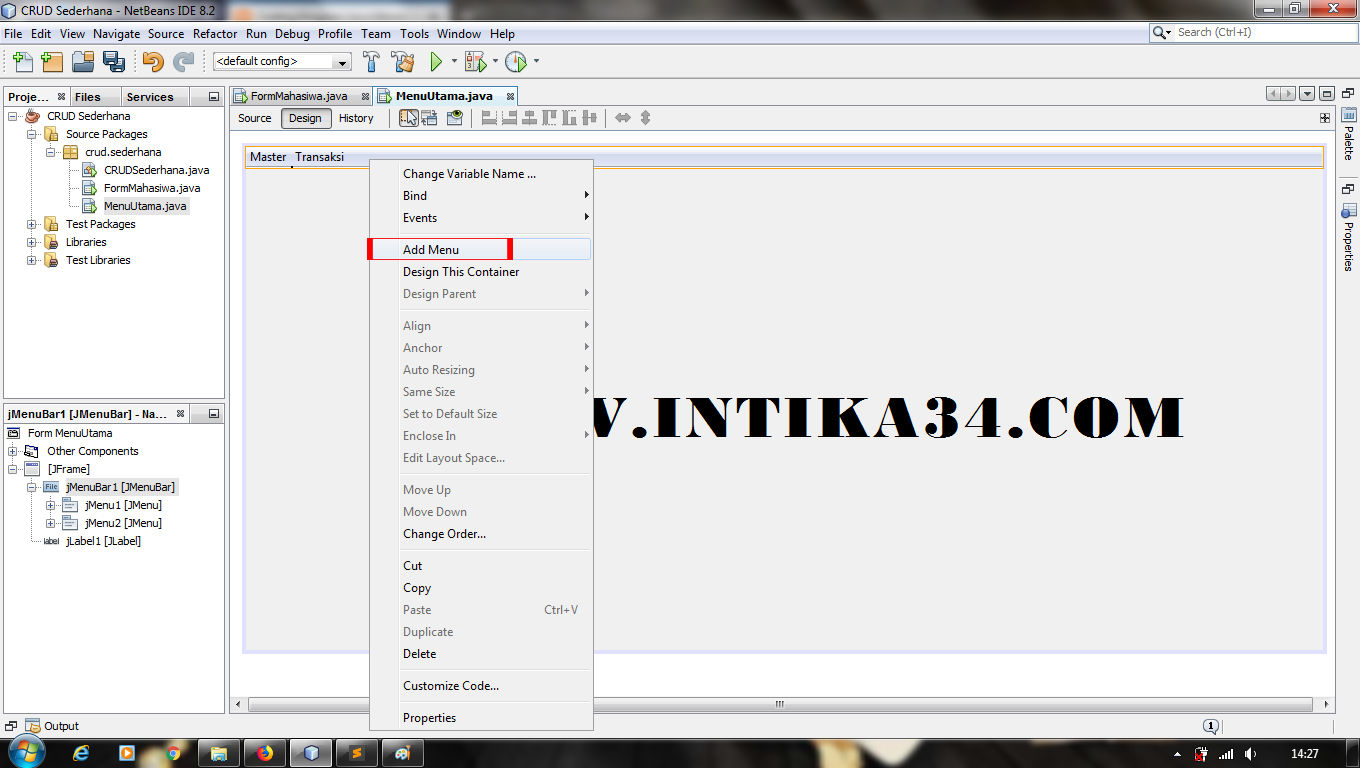
Task: Expand the Test Libraries node
Action: (x=33, y=260)
